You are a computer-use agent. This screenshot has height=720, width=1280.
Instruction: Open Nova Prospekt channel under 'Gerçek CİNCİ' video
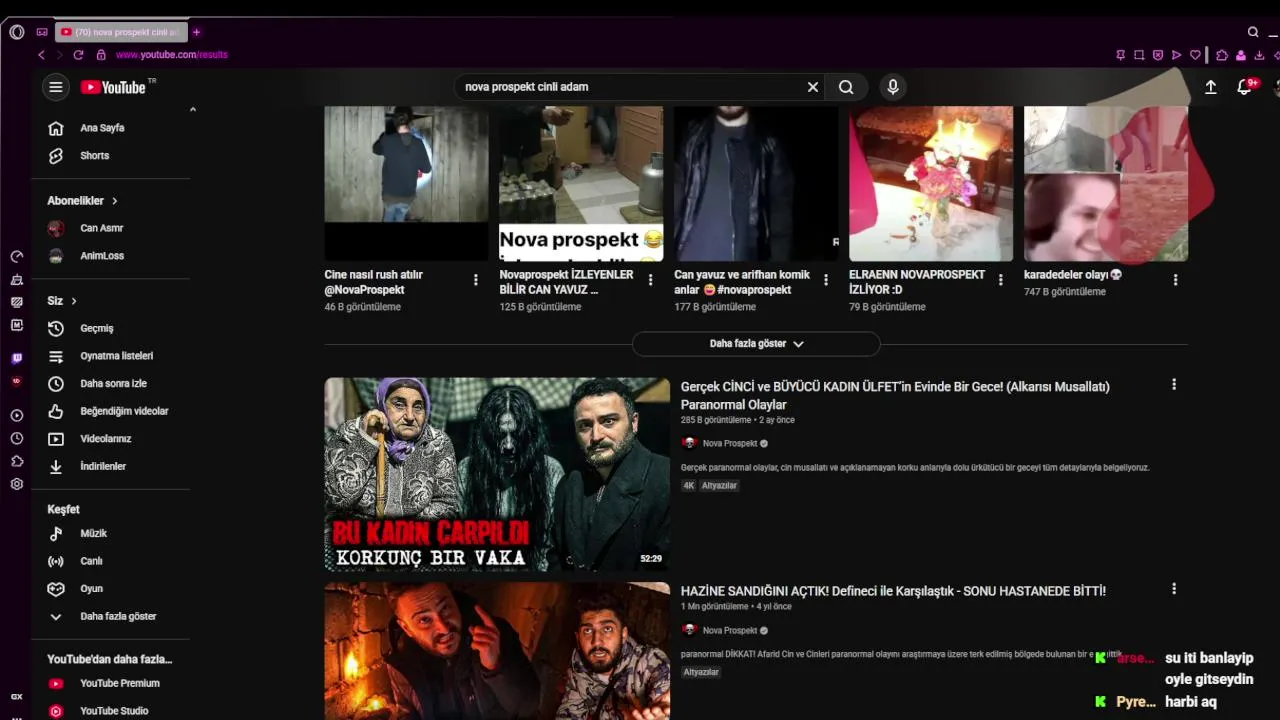730,443
